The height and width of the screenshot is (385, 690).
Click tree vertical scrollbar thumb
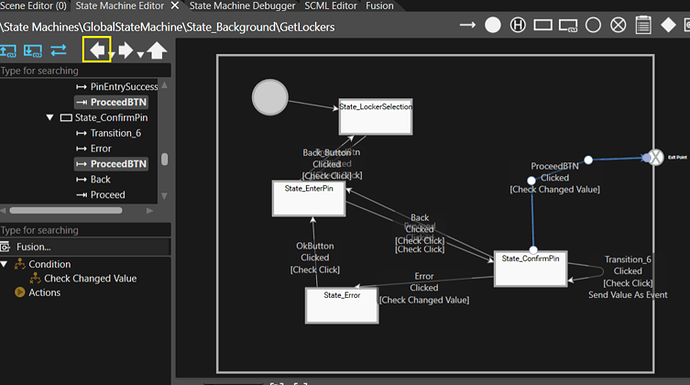(x=165, y=159)
